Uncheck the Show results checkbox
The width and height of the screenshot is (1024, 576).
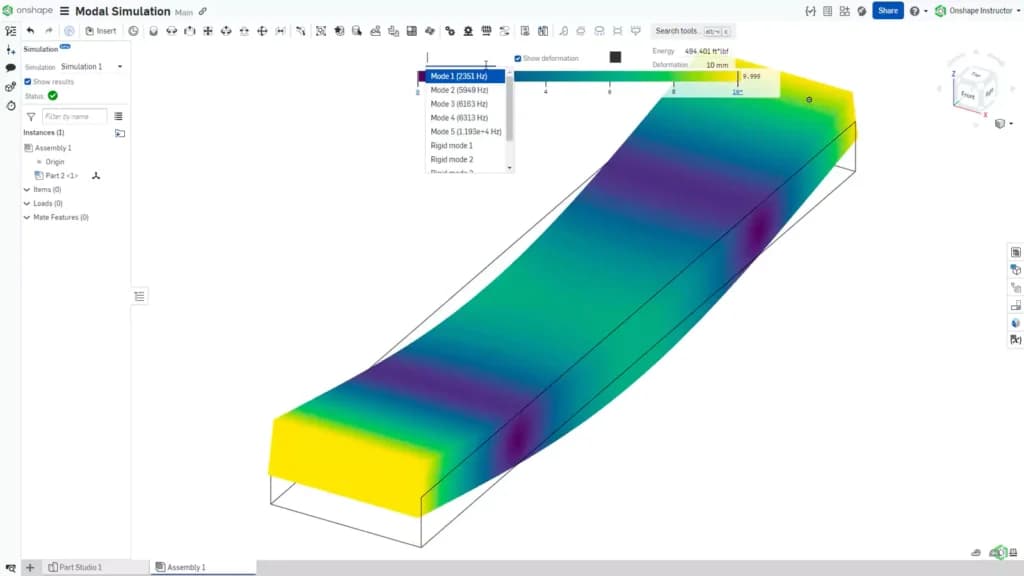(x=27, y=82)
